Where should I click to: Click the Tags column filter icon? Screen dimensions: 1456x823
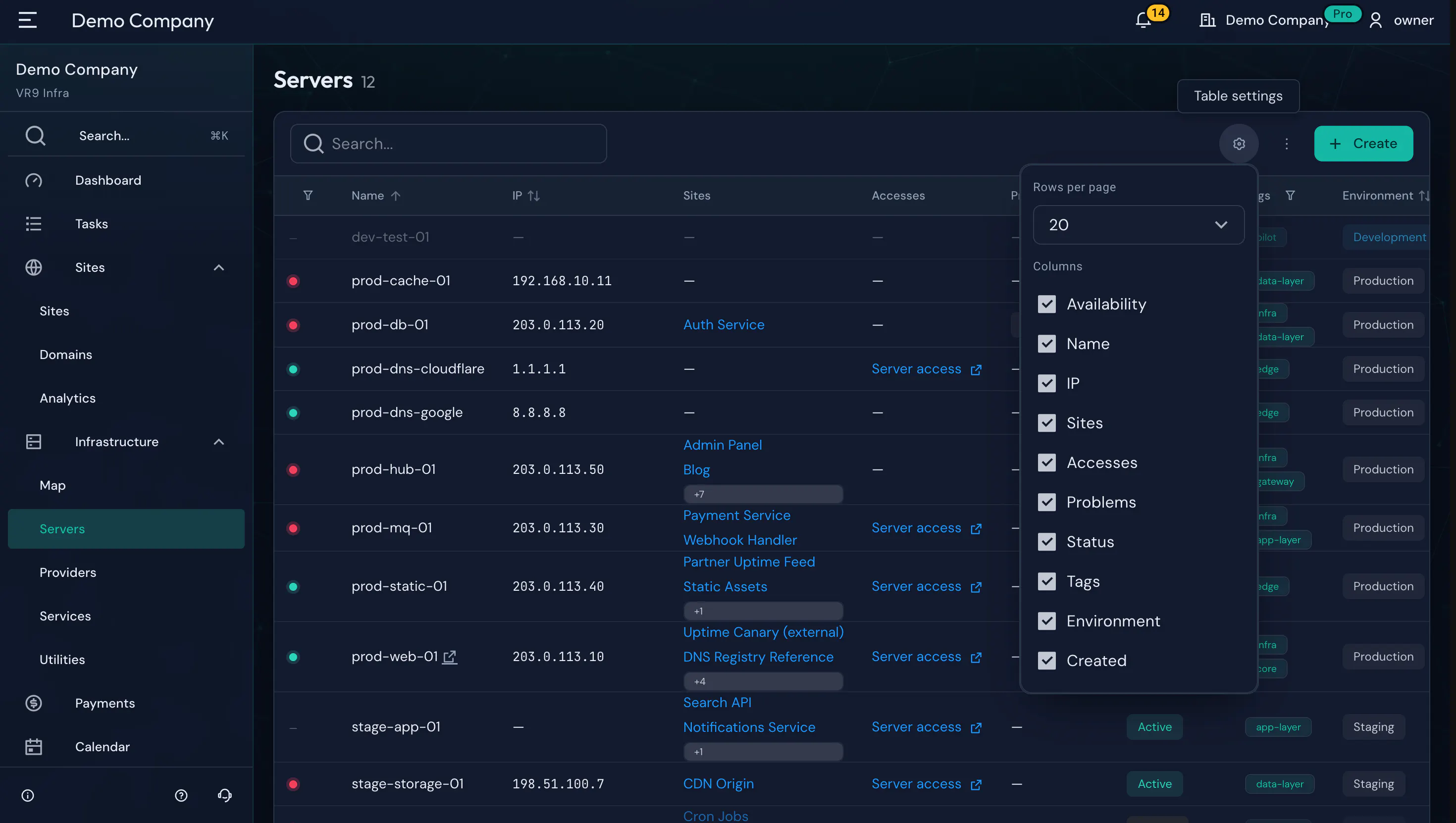(x=1291, y=196)
